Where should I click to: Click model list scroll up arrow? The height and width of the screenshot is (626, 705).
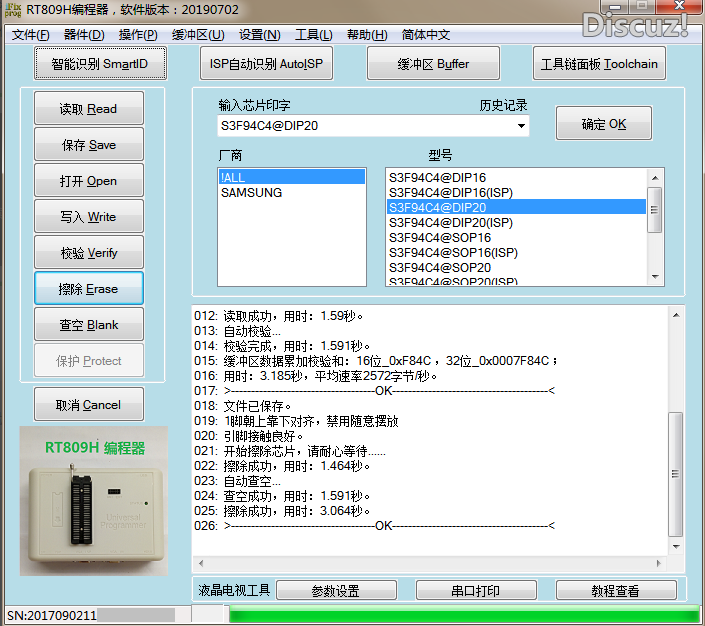point(655,178)
